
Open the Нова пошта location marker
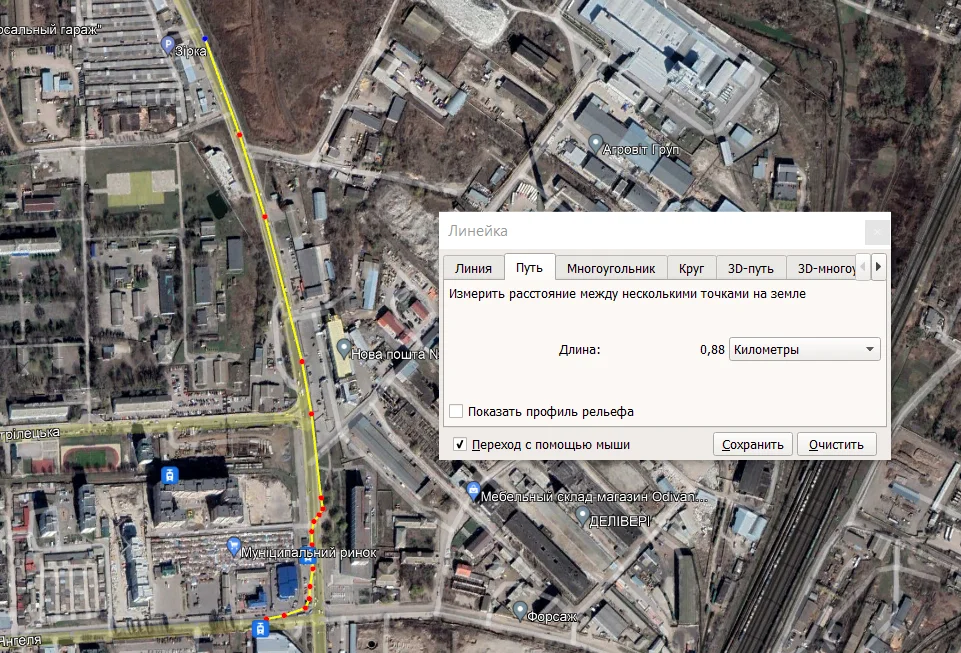coord(345,349)
